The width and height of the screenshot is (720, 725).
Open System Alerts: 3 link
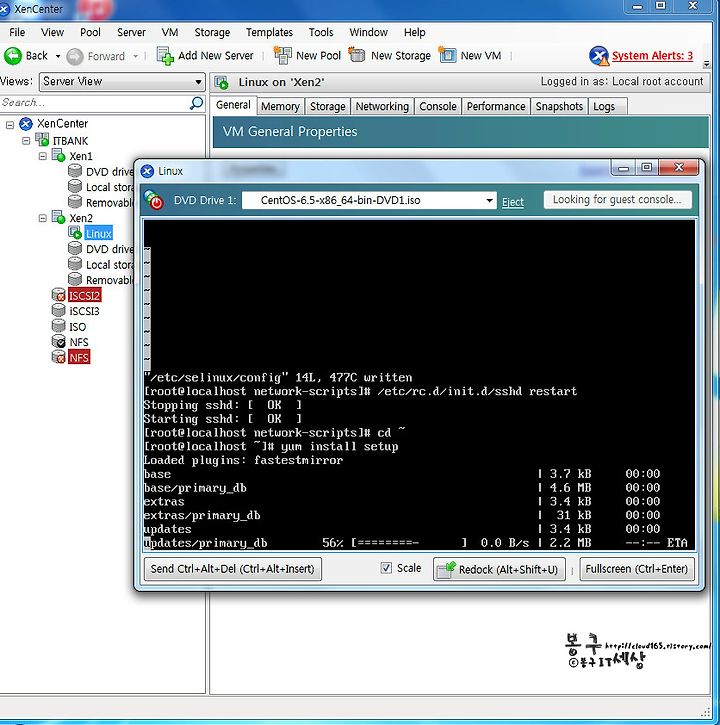652,56
